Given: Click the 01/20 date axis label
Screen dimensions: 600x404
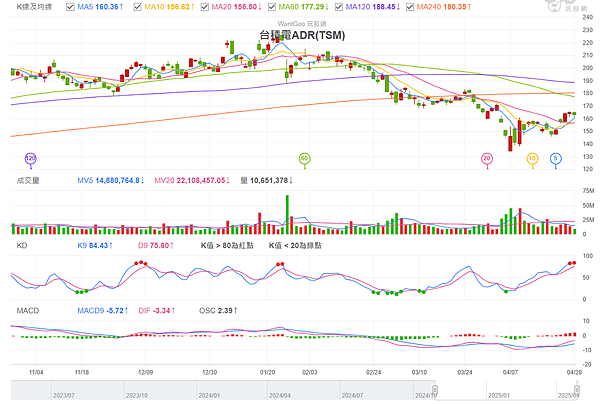Looking at the screenshot, I should 267,372.
